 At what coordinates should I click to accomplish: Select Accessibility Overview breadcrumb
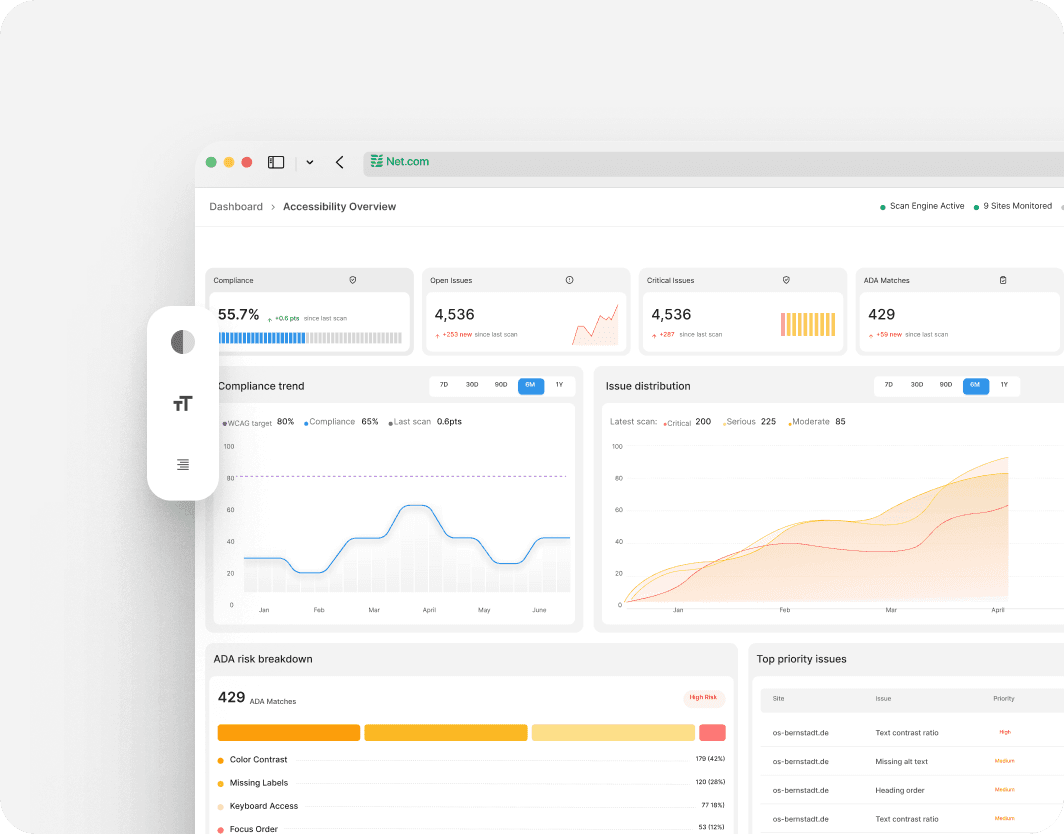[x=339, y=206]
